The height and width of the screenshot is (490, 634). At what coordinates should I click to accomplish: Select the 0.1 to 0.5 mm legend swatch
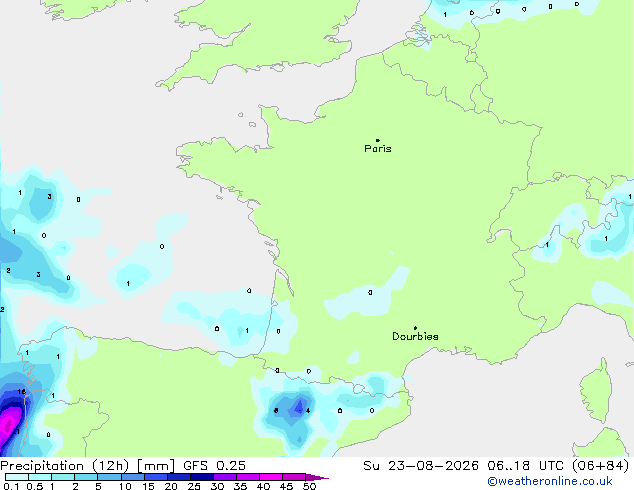click(x=17, y=477)
